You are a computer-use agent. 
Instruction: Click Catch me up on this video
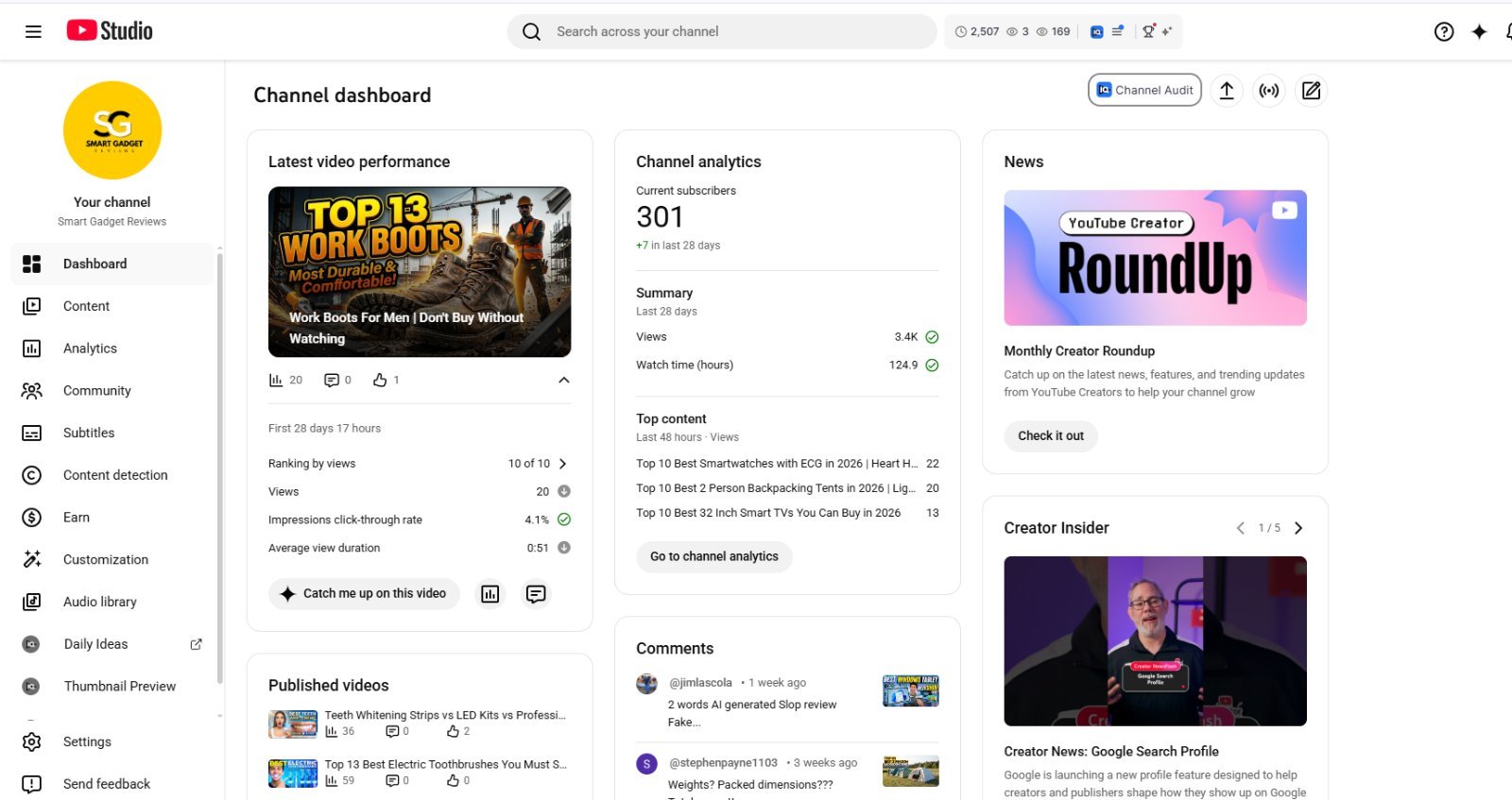364,594
